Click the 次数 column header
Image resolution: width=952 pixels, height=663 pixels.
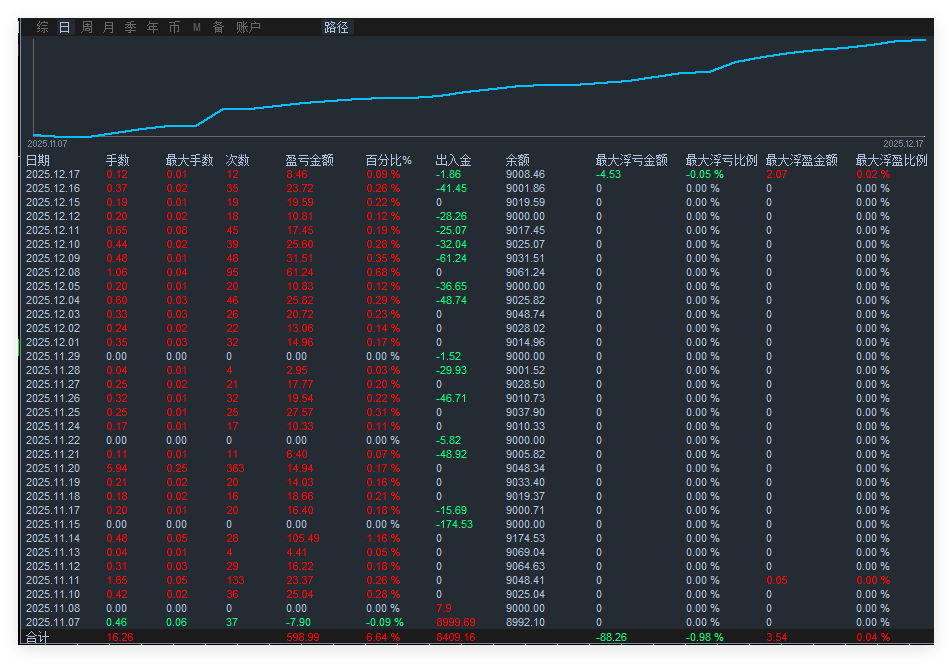pyautogui.click(x=237, y=160)
